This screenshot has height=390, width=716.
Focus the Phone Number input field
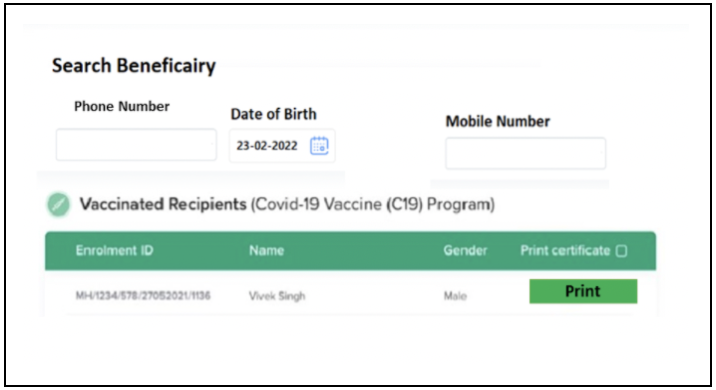(136, 145)
